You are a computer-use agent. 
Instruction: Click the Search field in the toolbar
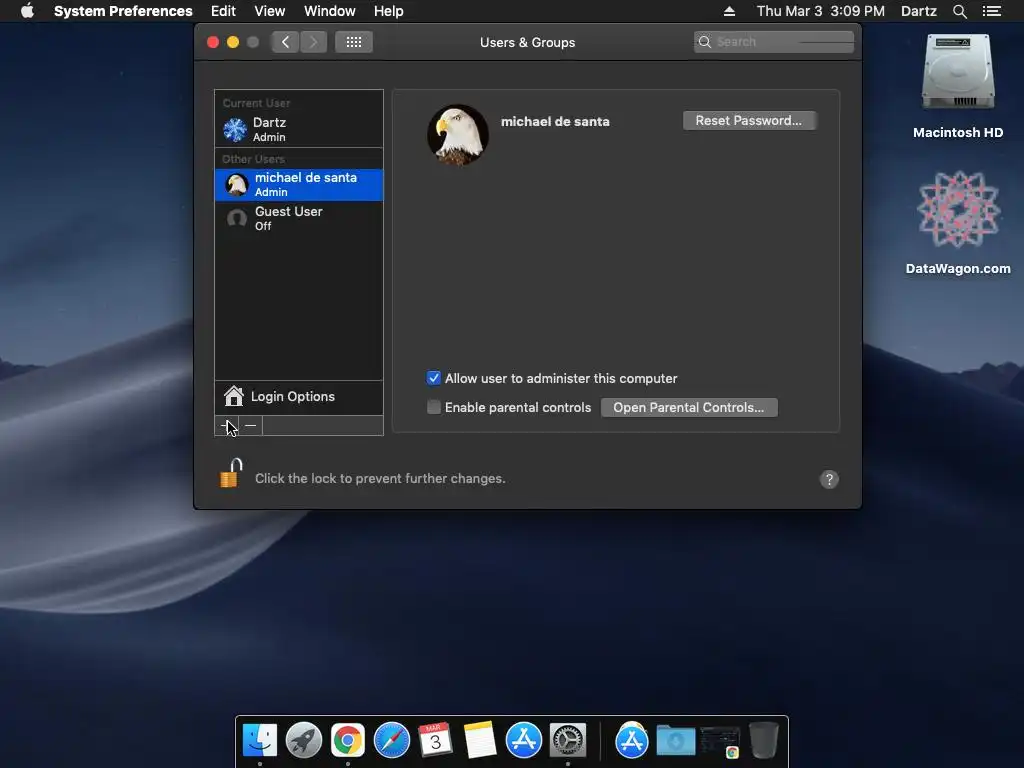(x=774, y=42)
